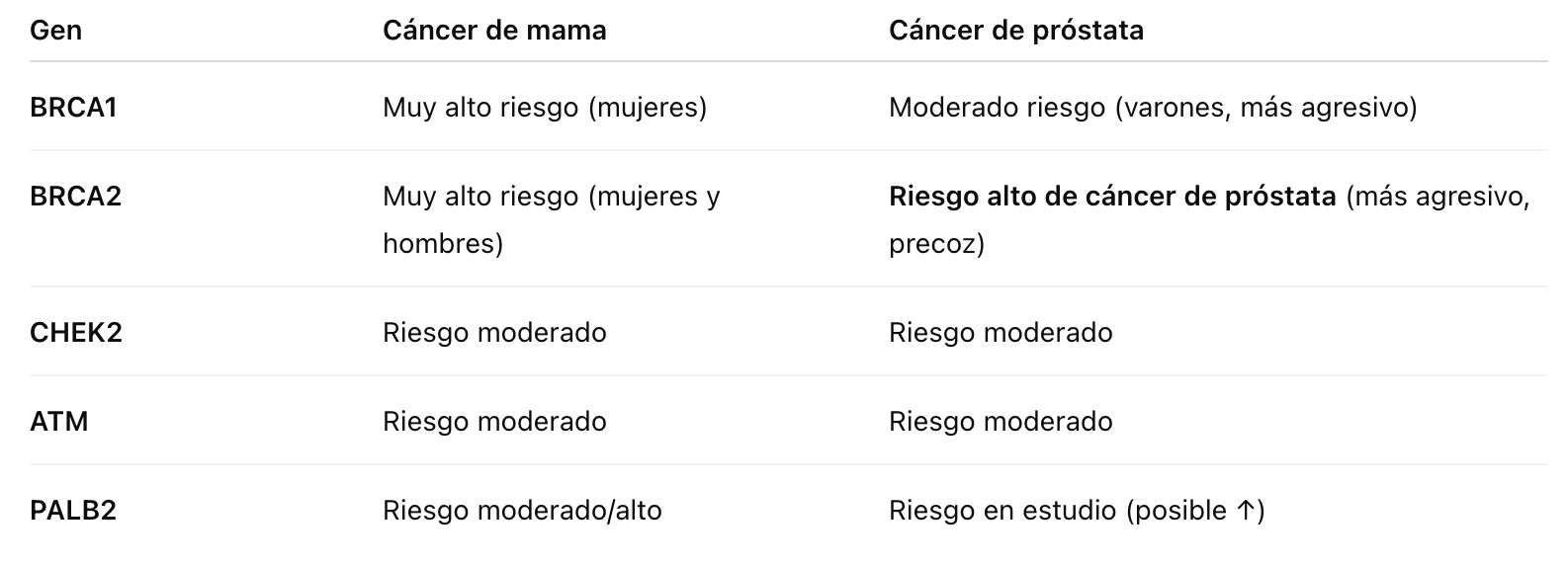Click the "Cáncer de mama" column header
This screenshot has height=567, width=1568.
pyautogui.click(x=494, y=31)
